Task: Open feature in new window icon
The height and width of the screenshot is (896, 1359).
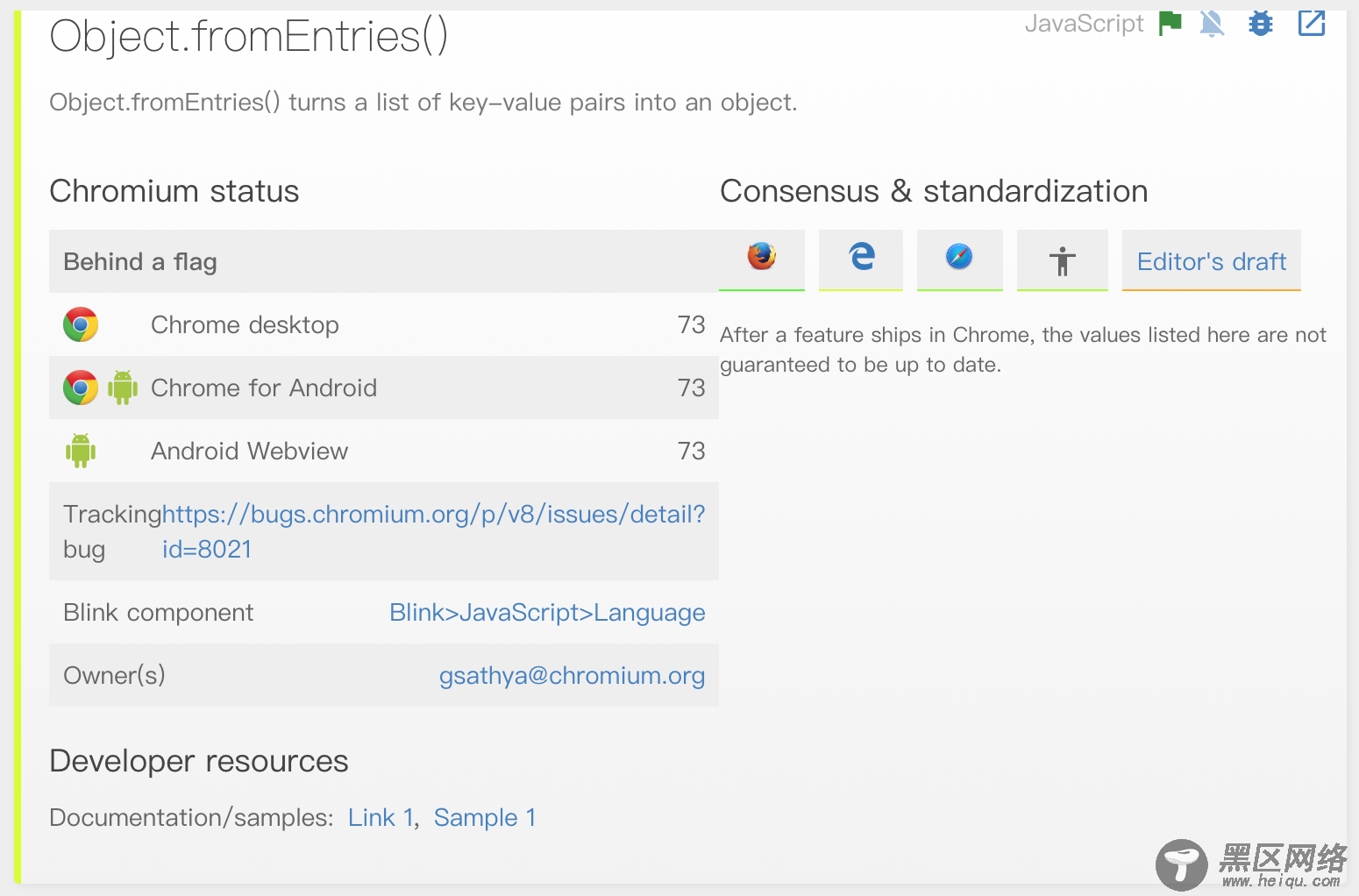Action: click(1311, 24)
